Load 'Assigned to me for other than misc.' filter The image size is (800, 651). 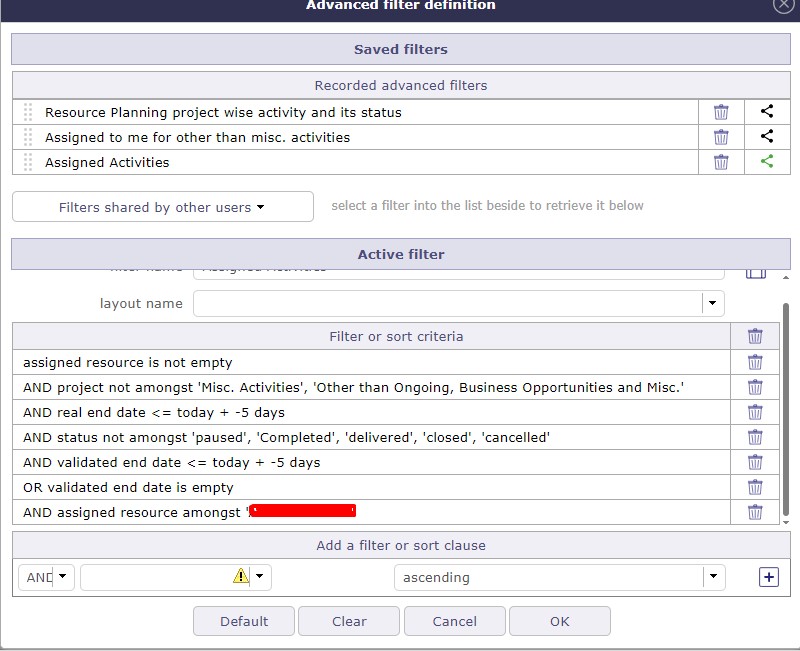pyautogui.click(x=197, y=137)
